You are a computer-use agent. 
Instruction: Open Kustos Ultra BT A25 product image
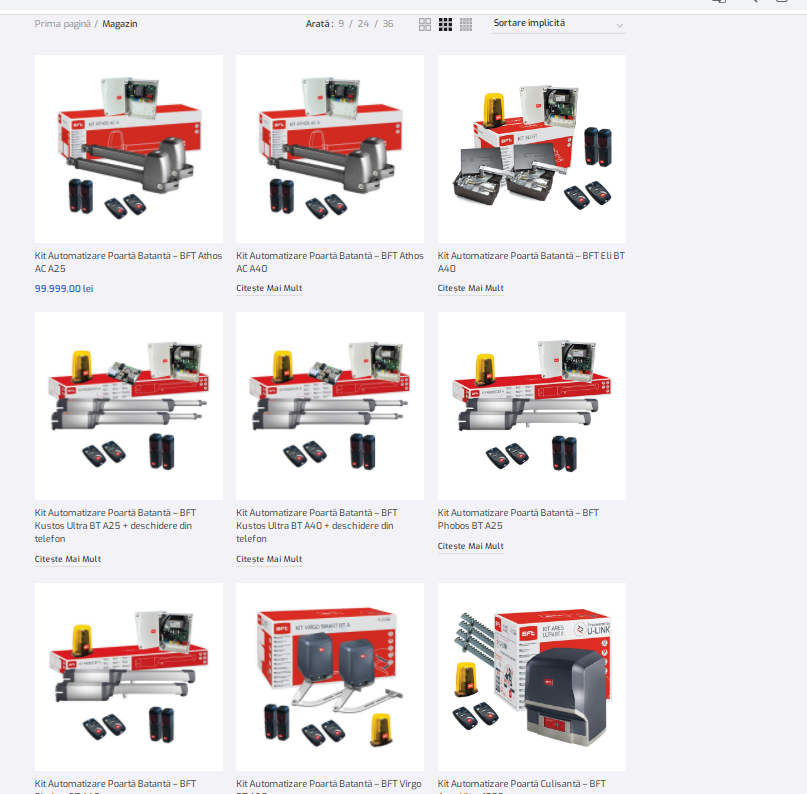point(129,405)
